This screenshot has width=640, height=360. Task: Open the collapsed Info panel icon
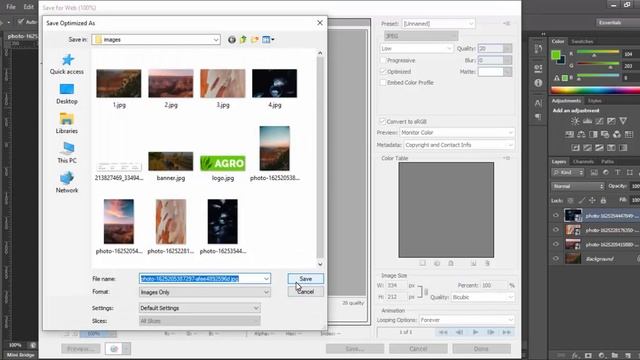click(538, 83)
